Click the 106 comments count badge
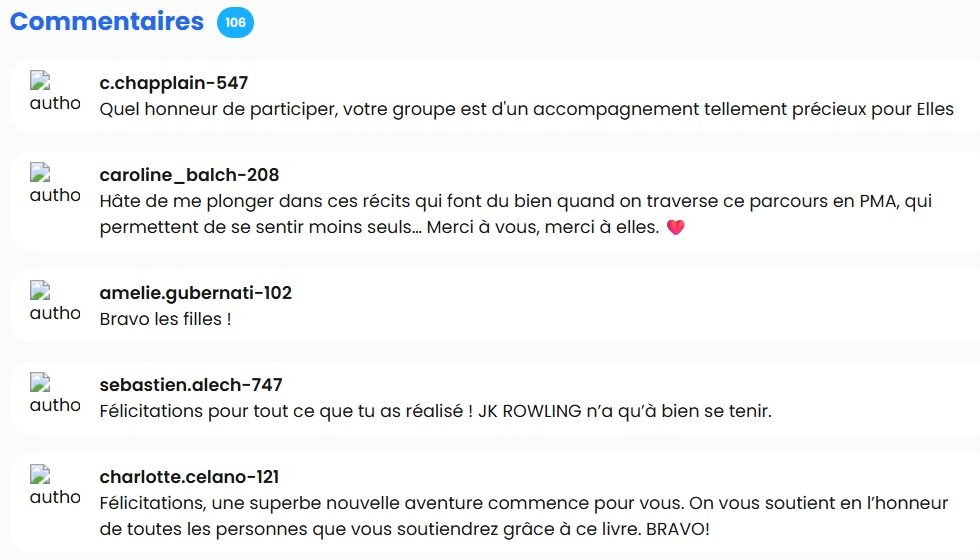Viewport: 980px width, 560px height. pos(235,22)
